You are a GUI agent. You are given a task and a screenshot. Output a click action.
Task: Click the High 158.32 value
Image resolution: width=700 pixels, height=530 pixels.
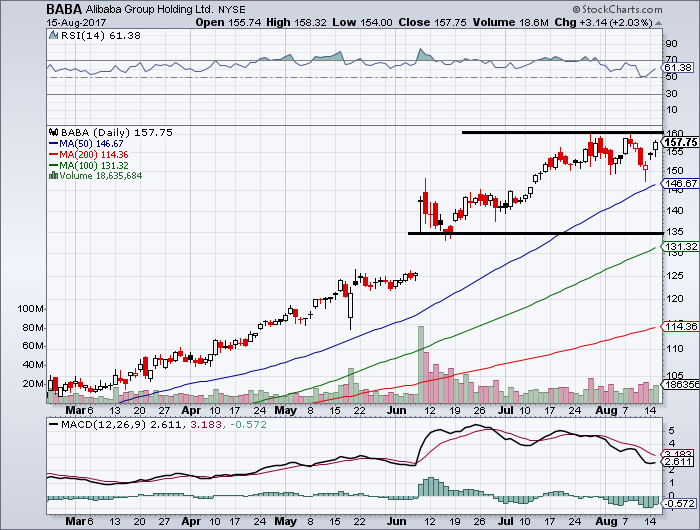click(296, 22)
